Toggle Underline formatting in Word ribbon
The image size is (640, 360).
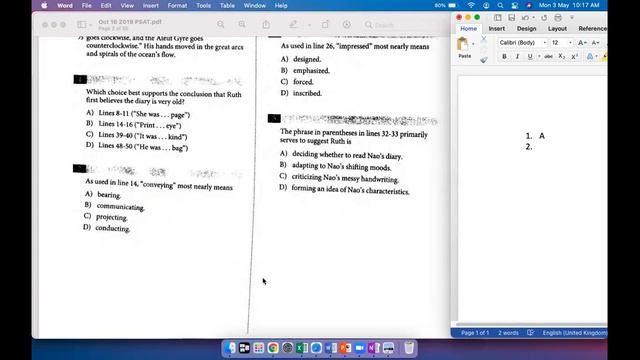(x=530, y=56)
